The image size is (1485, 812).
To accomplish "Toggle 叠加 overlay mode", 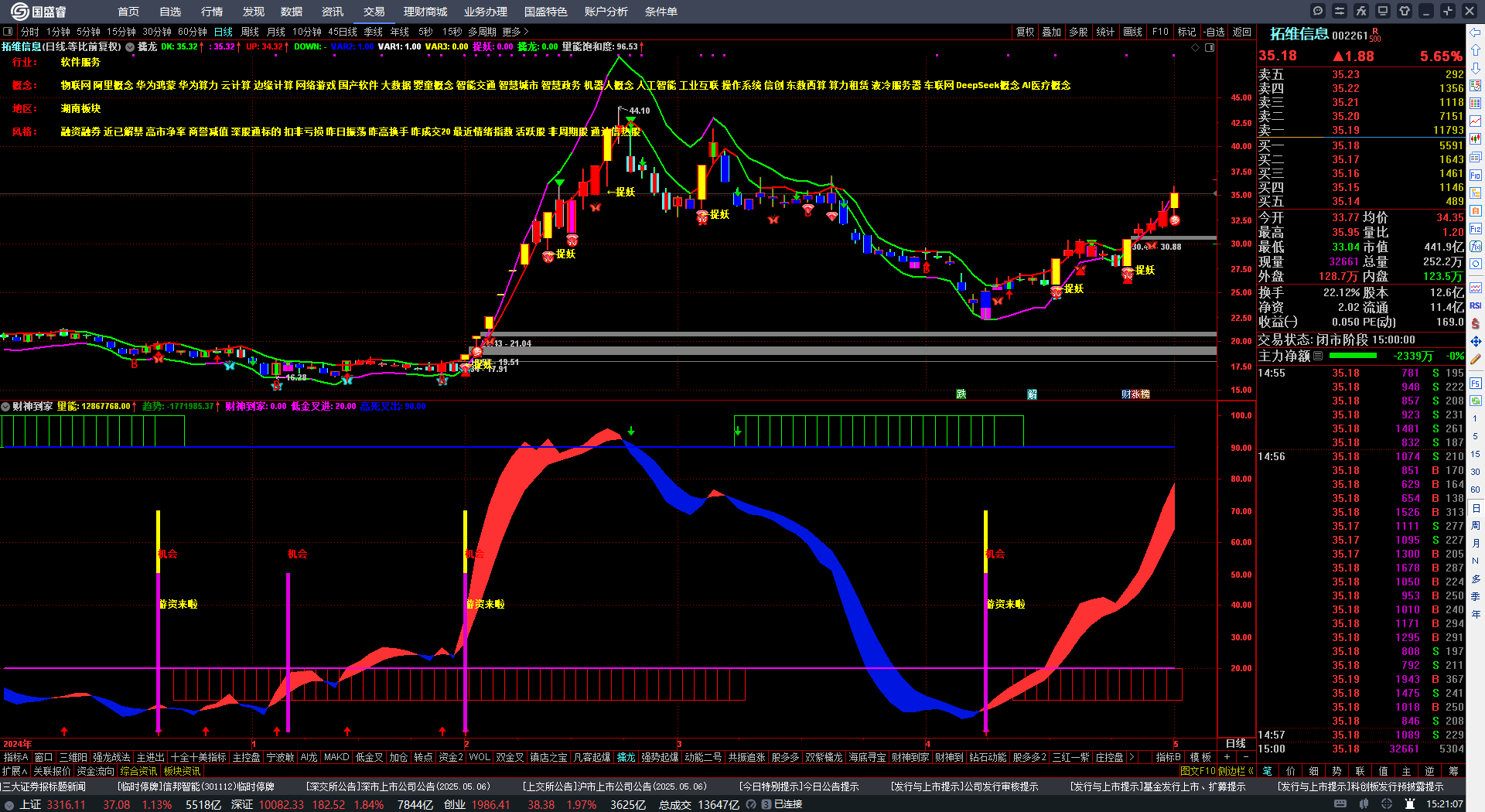I will (x=1052, y=32).
